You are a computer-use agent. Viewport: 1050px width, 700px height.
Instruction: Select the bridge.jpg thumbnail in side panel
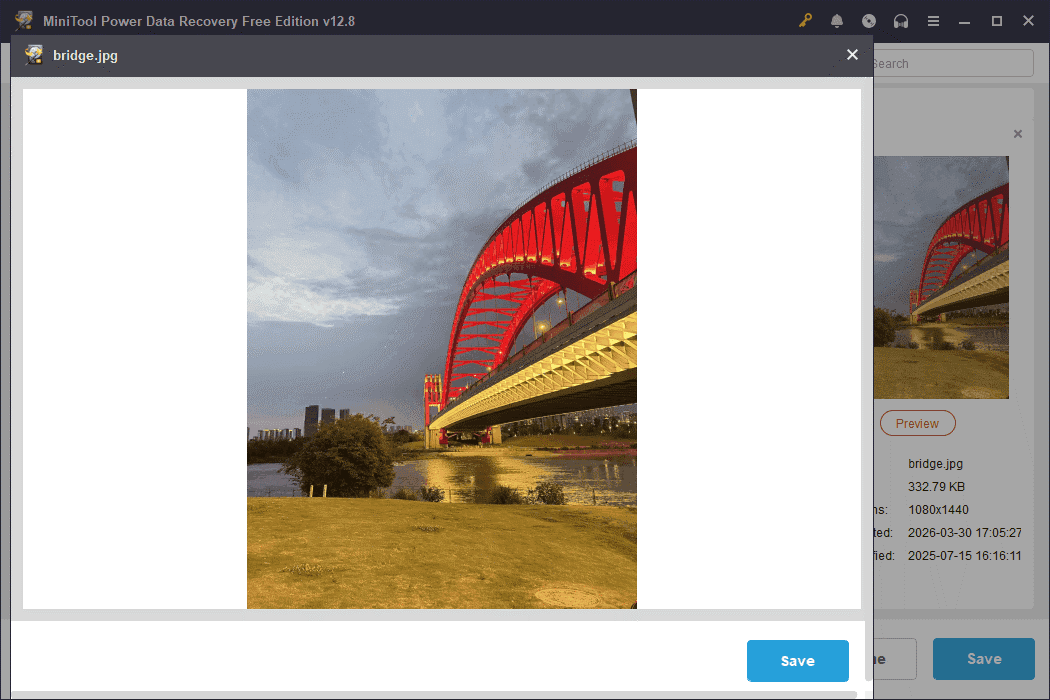941,277
